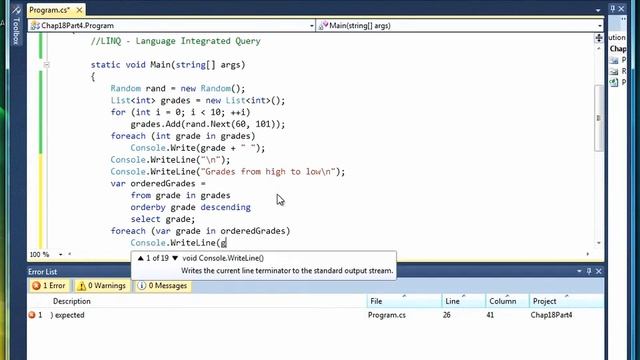Open the 100 % zoom dropdown
Image resolution: width=640 pixels, height=360 pixels.
tap(60, 255)
